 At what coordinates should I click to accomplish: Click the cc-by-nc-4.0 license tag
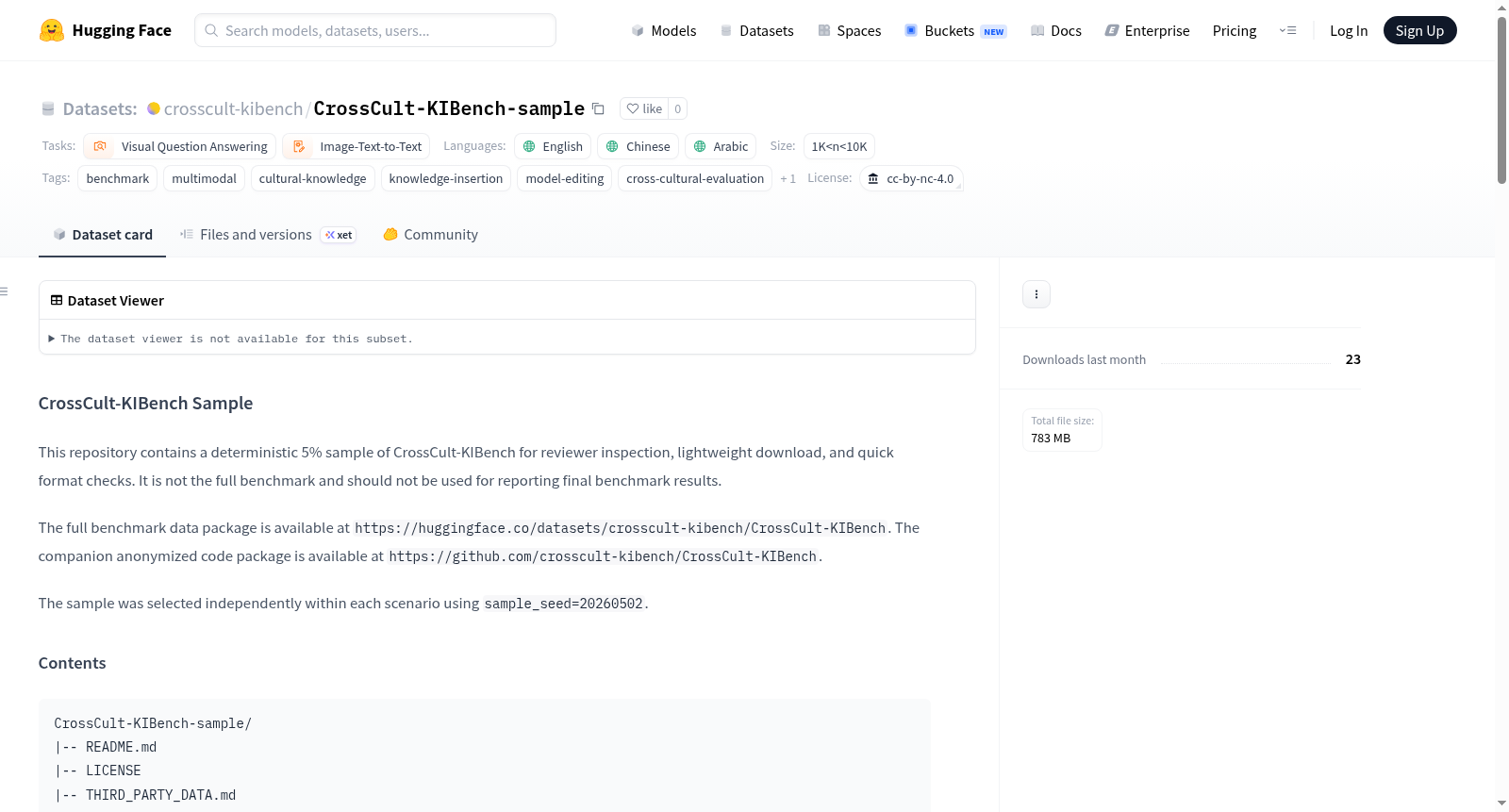(x=911, y=178)
